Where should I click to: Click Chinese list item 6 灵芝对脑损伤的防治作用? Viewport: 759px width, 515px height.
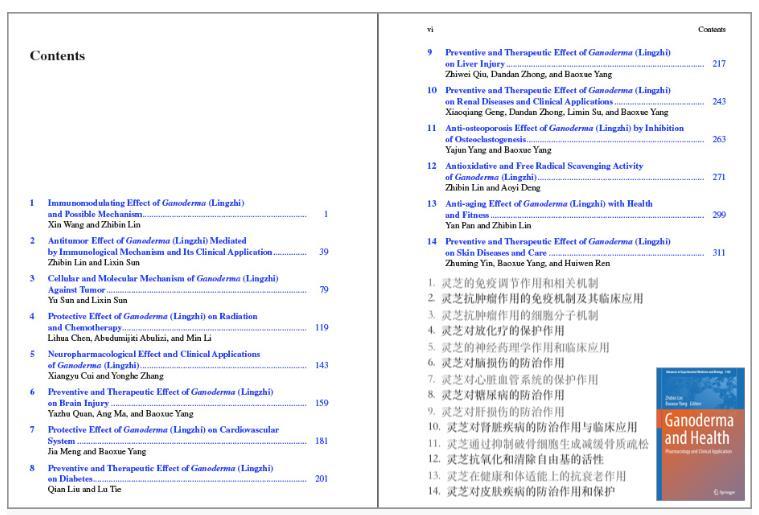point(496,363)
